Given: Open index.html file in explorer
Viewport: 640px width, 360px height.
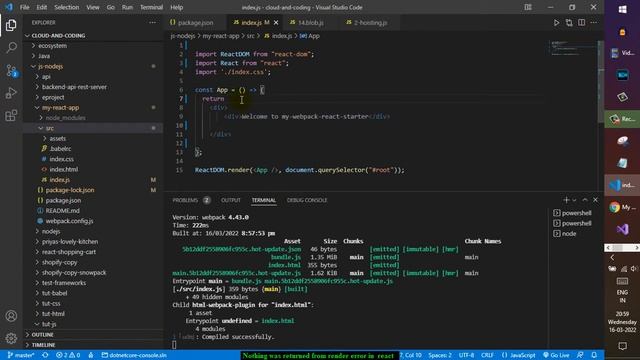Looking at the screenshot, I should tap(64, 169).
